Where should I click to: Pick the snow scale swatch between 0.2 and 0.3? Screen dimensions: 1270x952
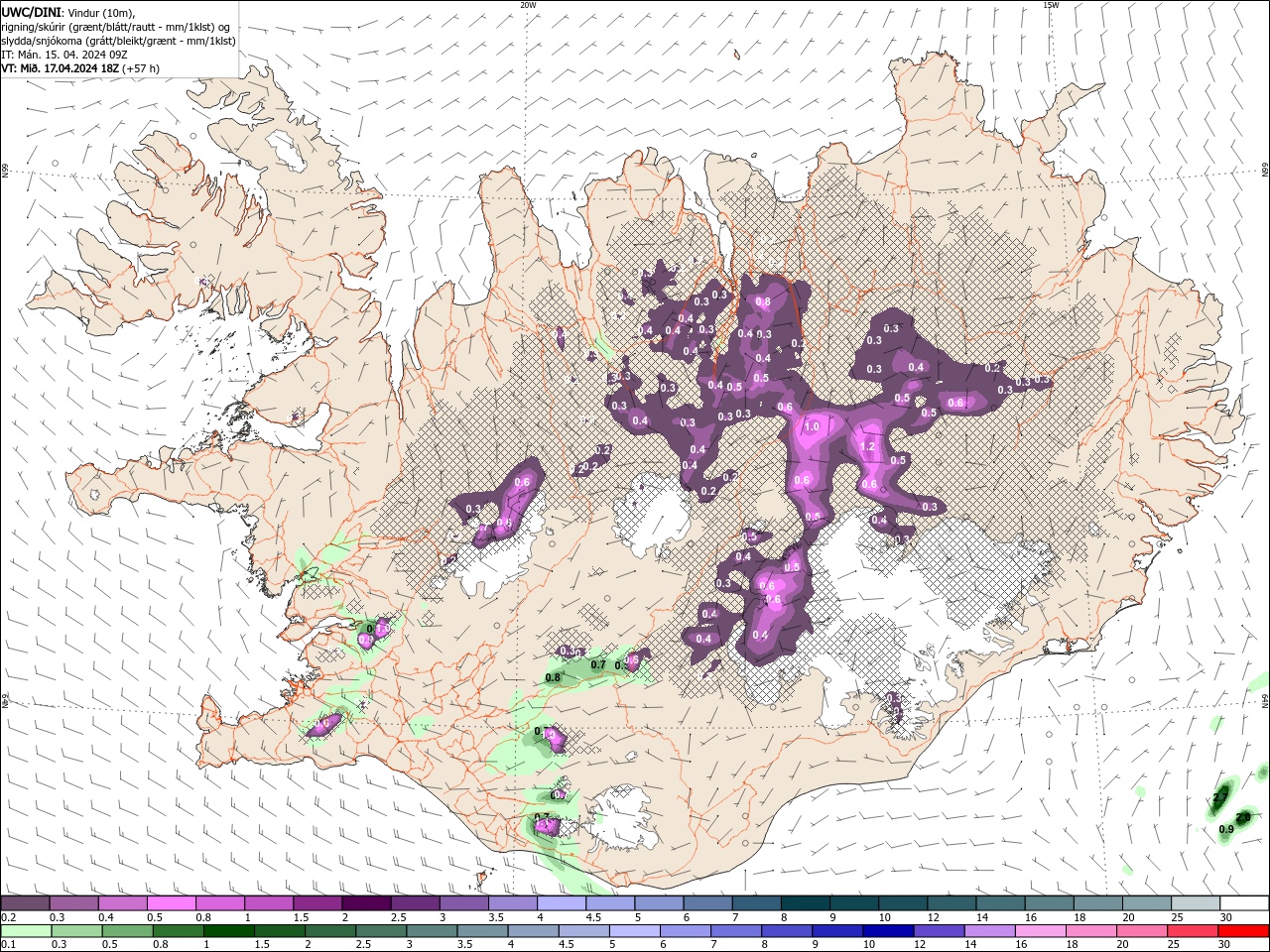[25, 903]
